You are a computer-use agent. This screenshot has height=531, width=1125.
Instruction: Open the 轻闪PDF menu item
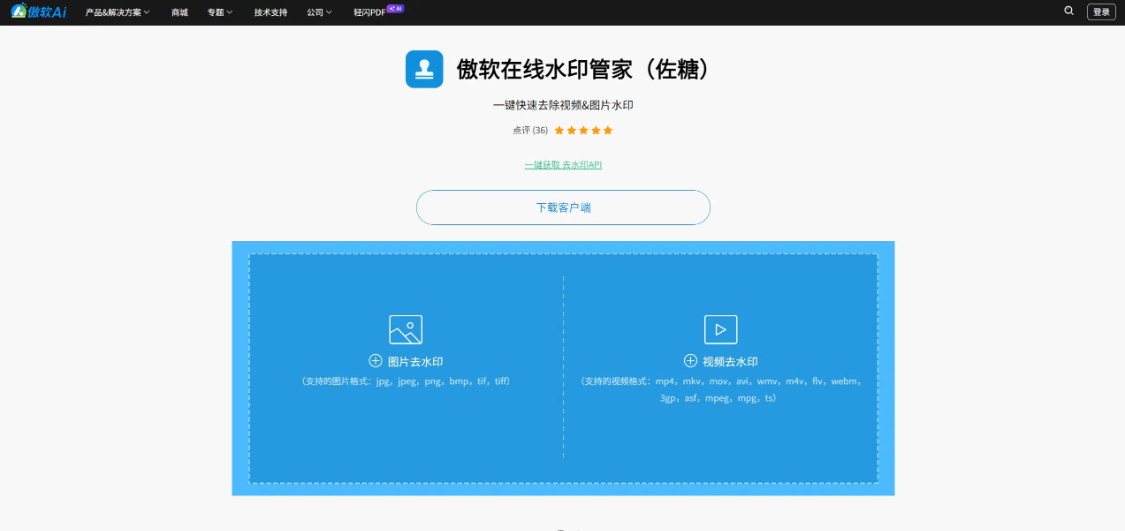[x=369, y=13]
